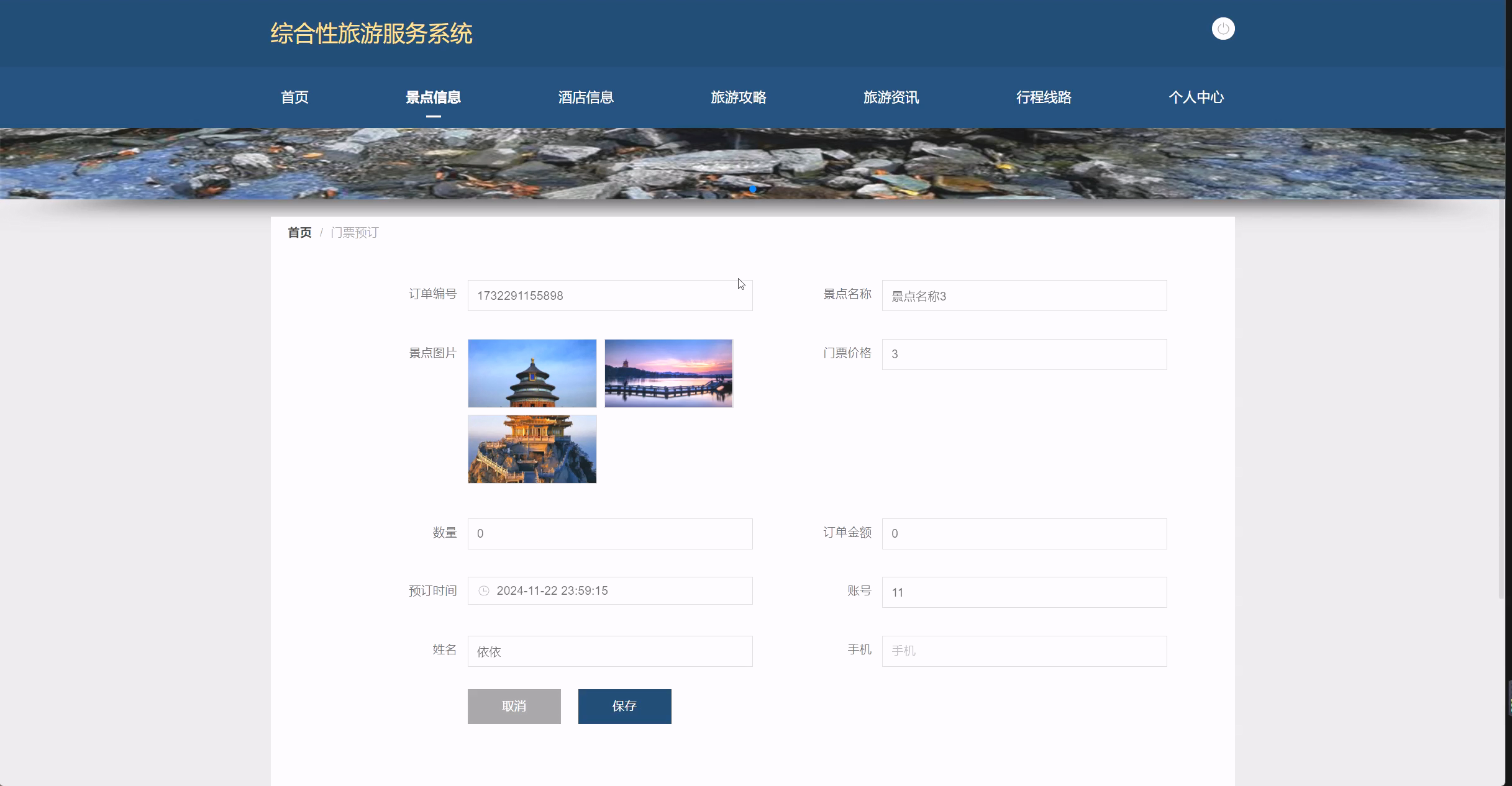The image size is (1512, 786).
Task: Click the 订单金额 input field
Action: pyautogui.click(x=1024, y=534)
